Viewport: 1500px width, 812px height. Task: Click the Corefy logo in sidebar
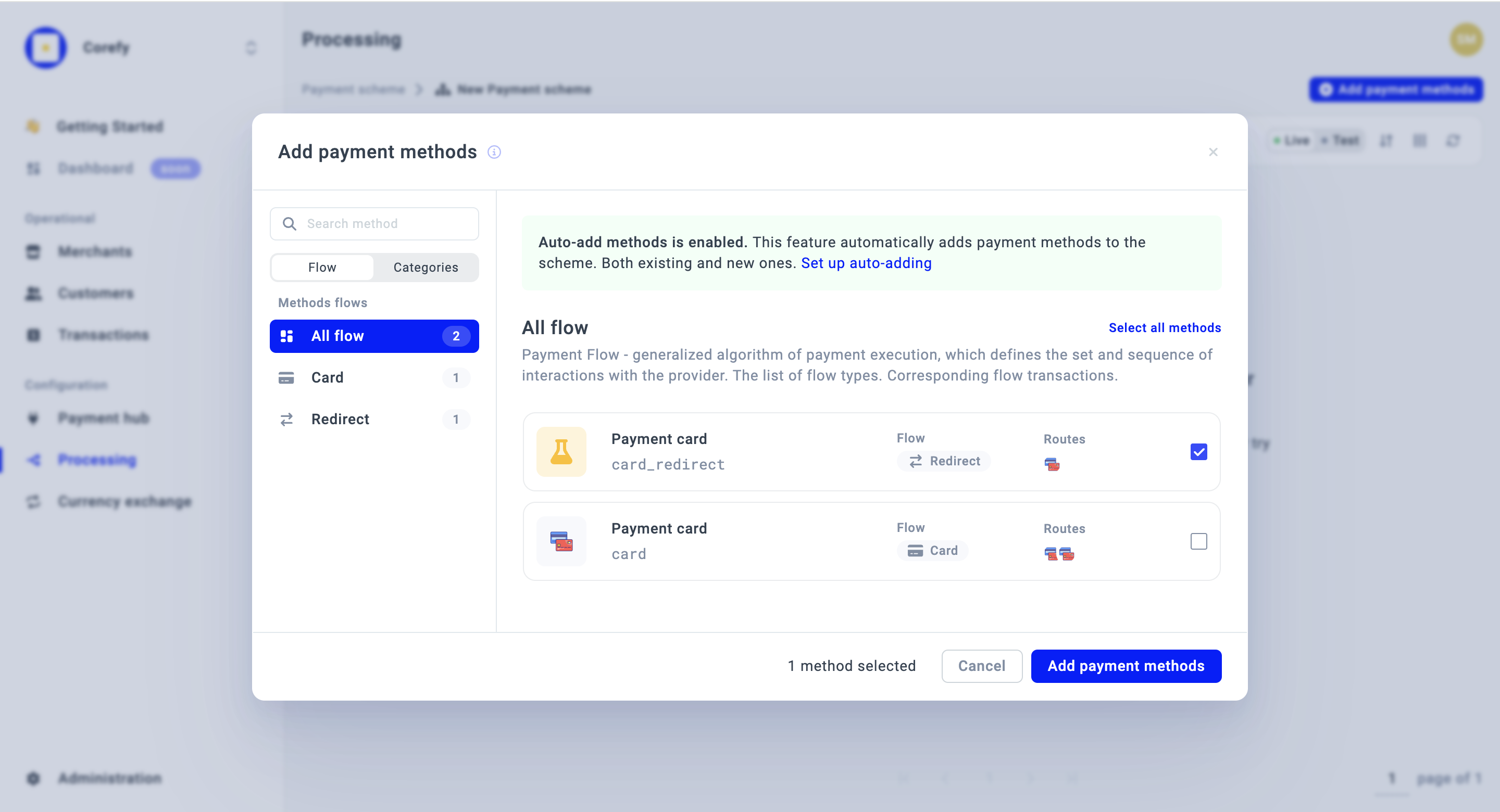45,47
